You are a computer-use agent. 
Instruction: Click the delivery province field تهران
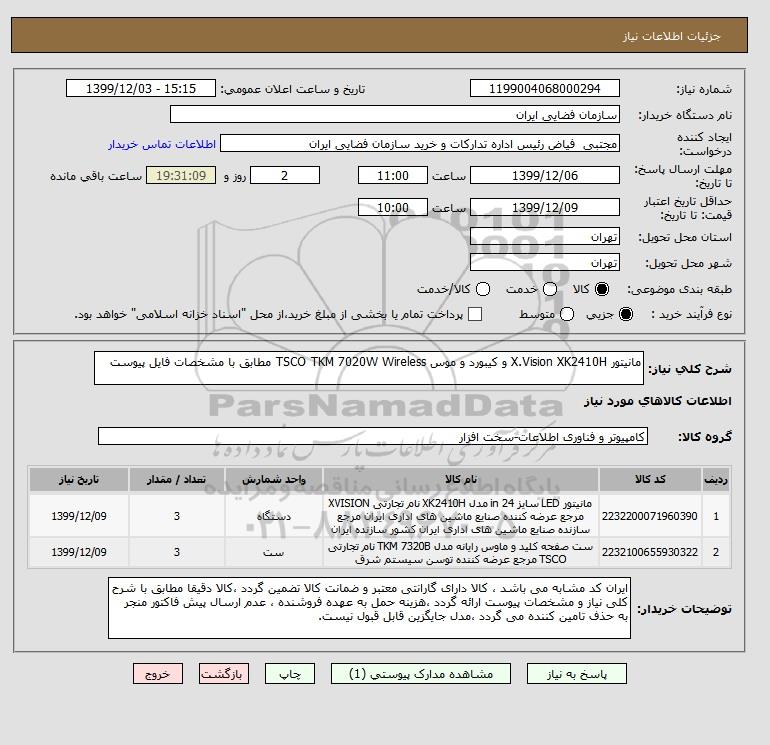coord(545,237)
